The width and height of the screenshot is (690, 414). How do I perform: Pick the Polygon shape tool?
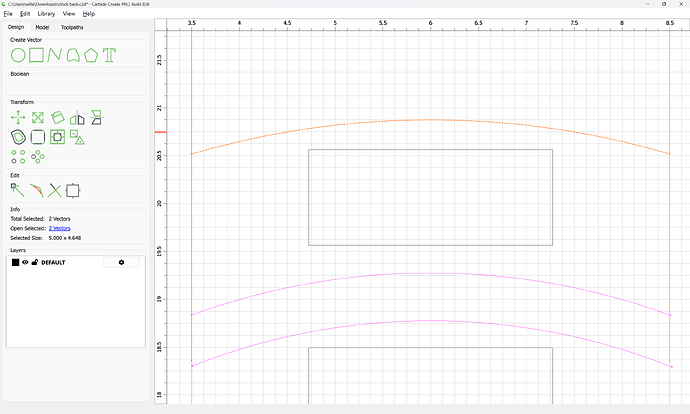click(91, 55)
